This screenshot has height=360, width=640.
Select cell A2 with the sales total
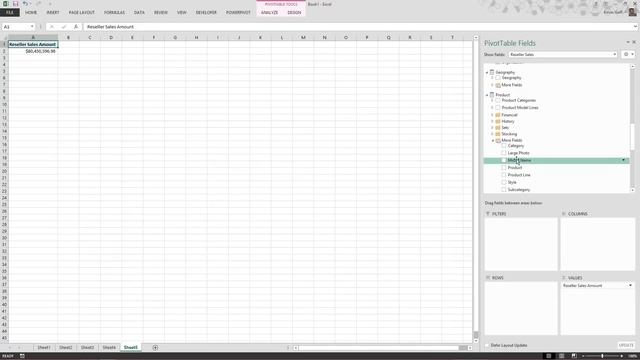(33, 51)
